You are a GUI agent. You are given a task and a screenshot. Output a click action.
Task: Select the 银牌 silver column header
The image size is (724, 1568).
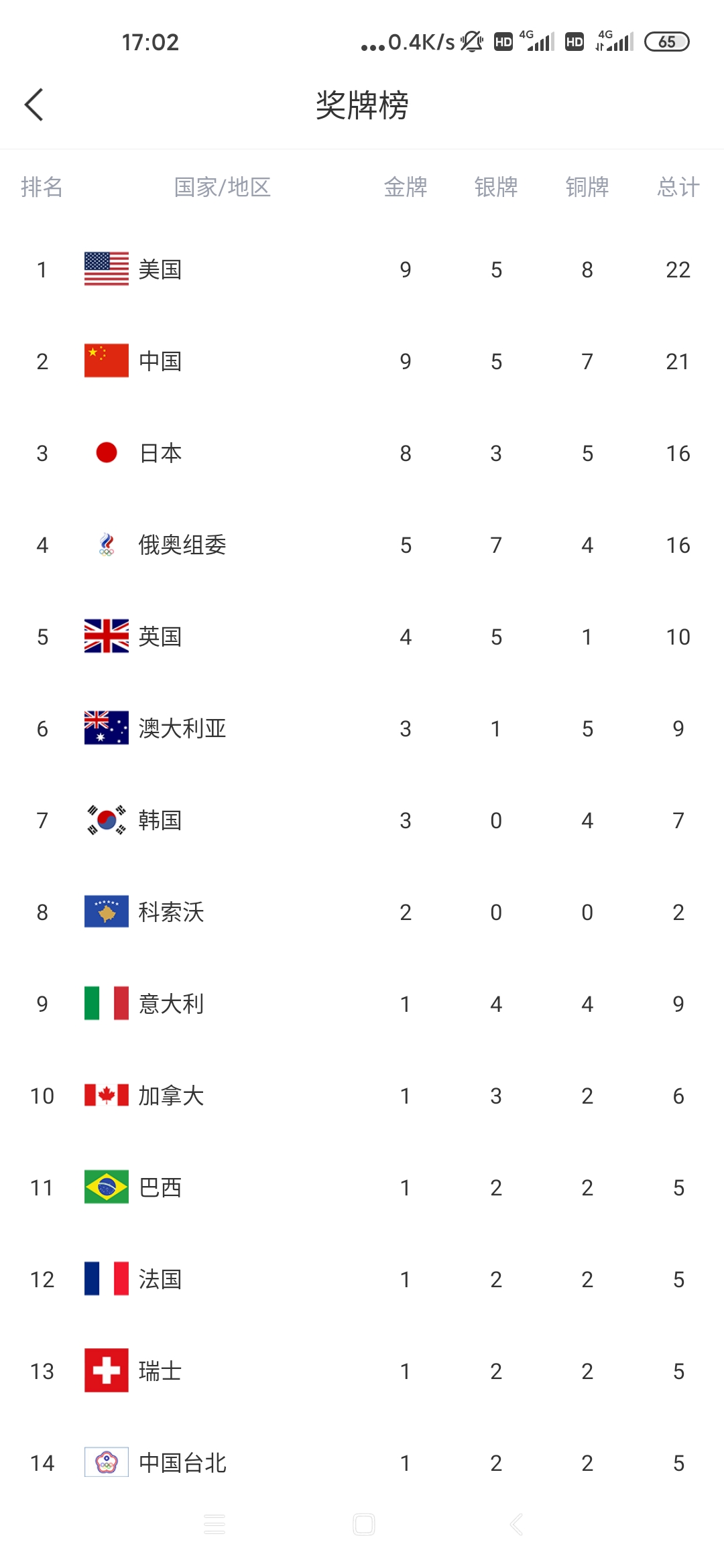click(x=496, y=187)
